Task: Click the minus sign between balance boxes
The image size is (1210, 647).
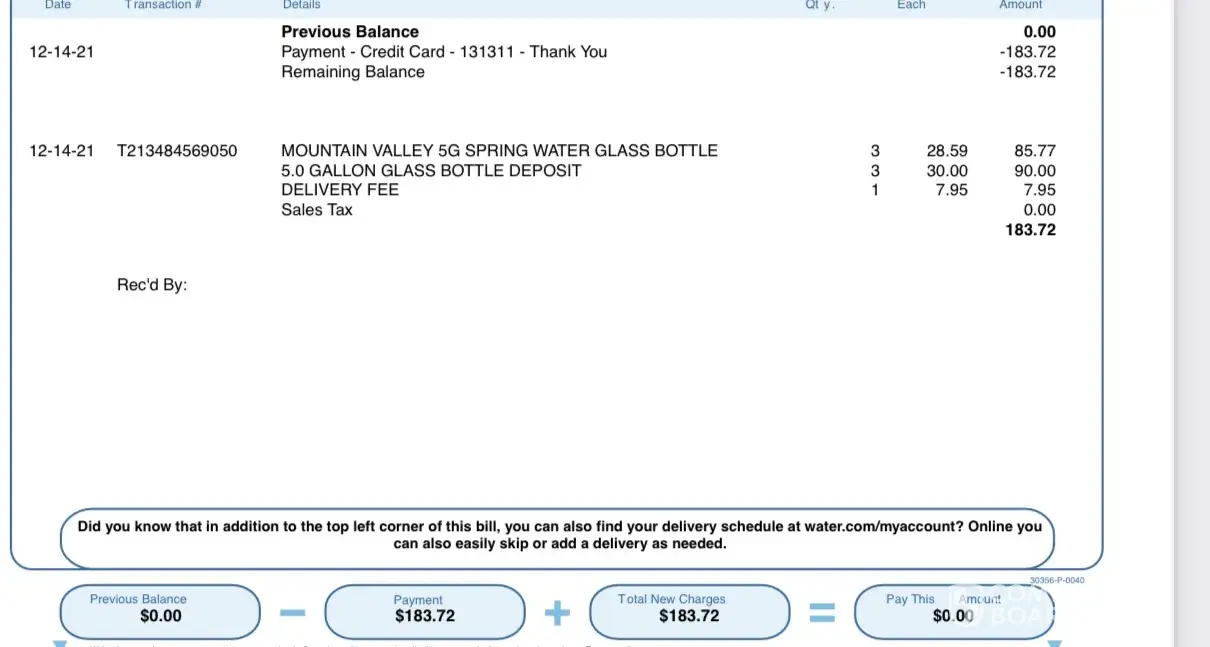Action: tap(293, 612)
